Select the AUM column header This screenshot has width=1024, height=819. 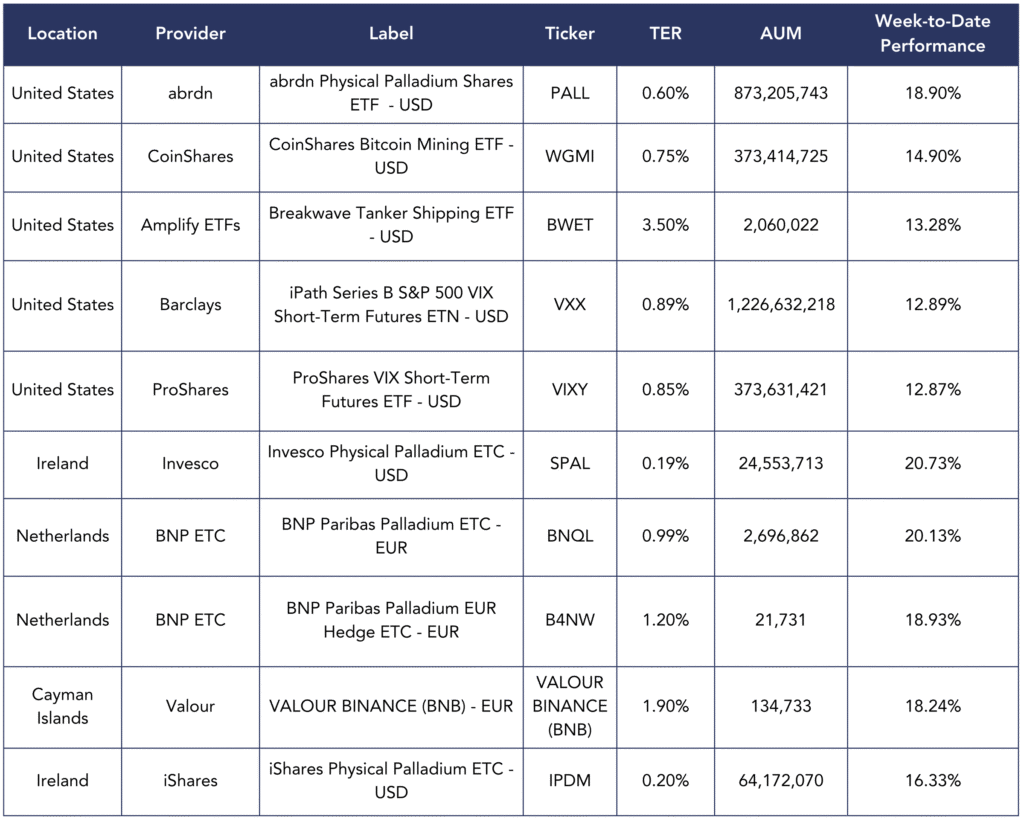point(780,33)
